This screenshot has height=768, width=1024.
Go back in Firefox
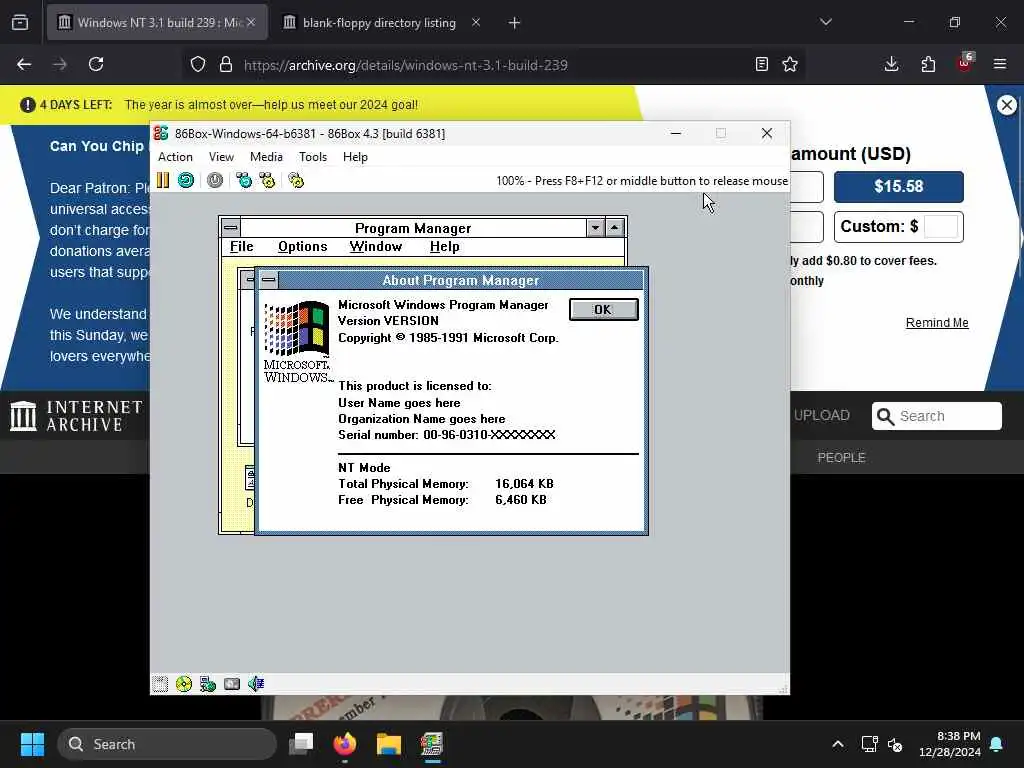24,65
